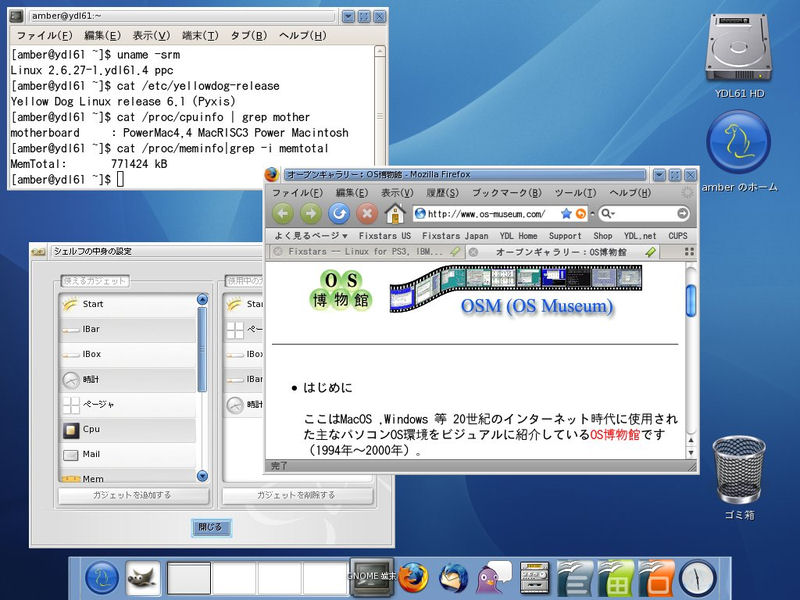The height and width of the screenshot is (600, 800).
Task: Open the Firefox Home page icon
Action: coord(394,213)
